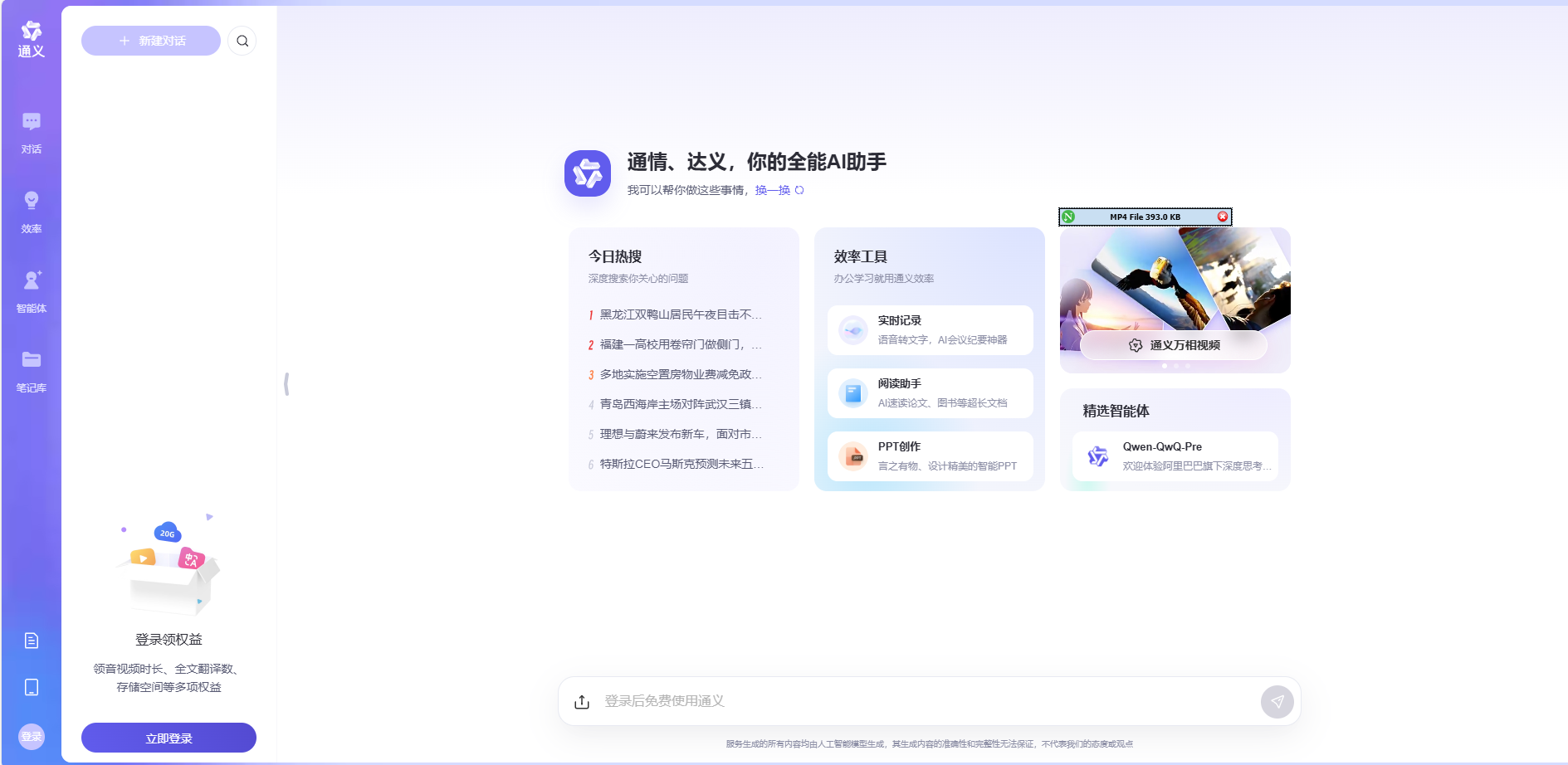The height and width of the screenshot is (765, 1568).
Task: Click the 换一换 refresh link
Action: pos(772,190)
